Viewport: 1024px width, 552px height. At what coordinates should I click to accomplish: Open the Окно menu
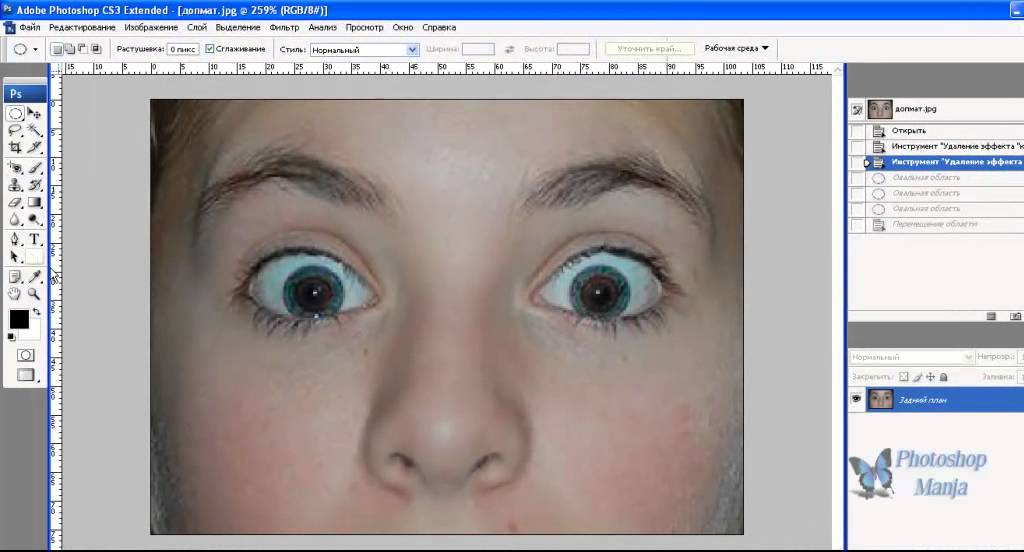[403, 27]
